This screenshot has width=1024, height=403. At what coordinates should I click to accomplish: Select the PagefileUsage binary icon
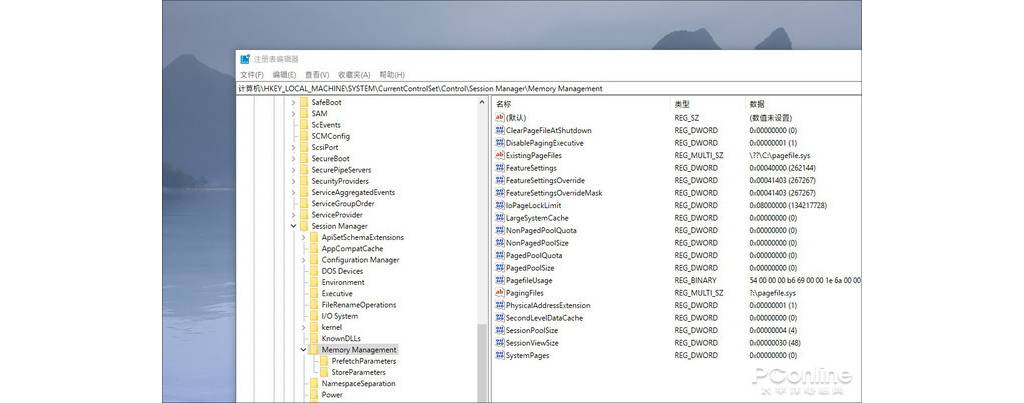click(500, 280)
